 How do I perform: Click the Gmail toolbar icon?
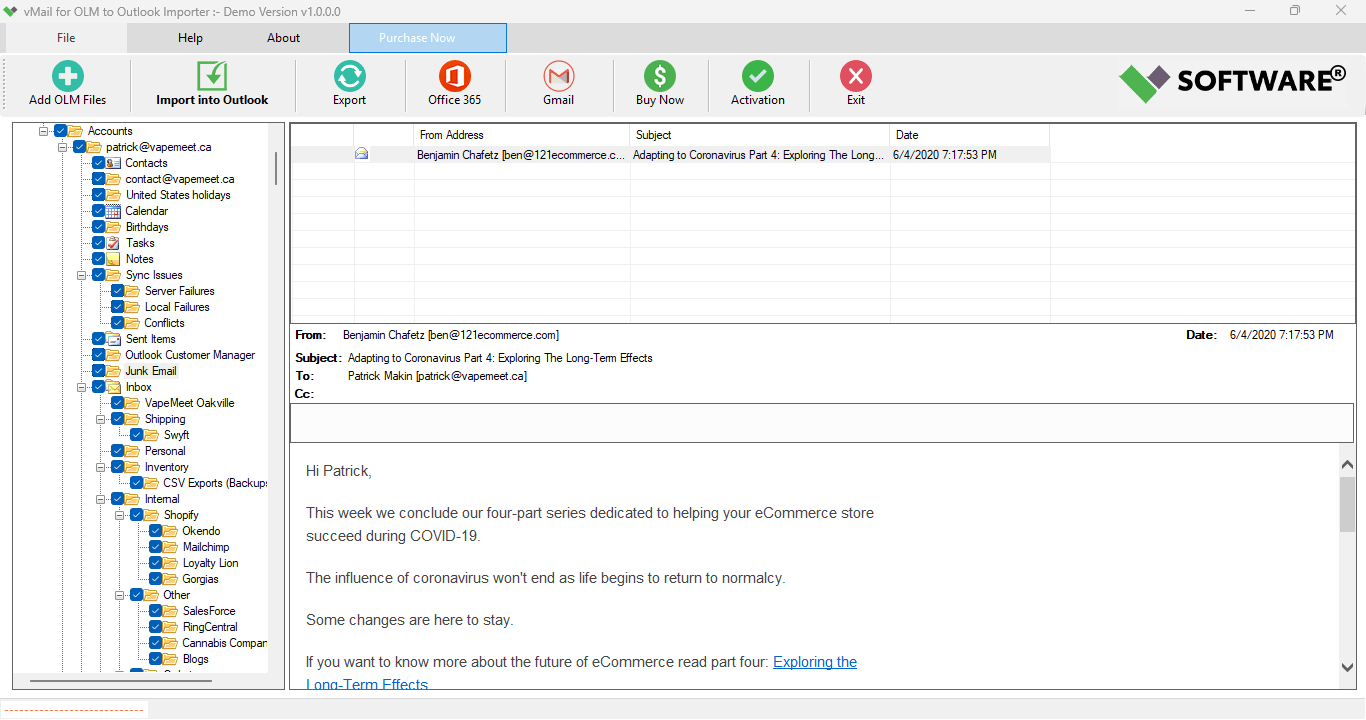[559, 76]
